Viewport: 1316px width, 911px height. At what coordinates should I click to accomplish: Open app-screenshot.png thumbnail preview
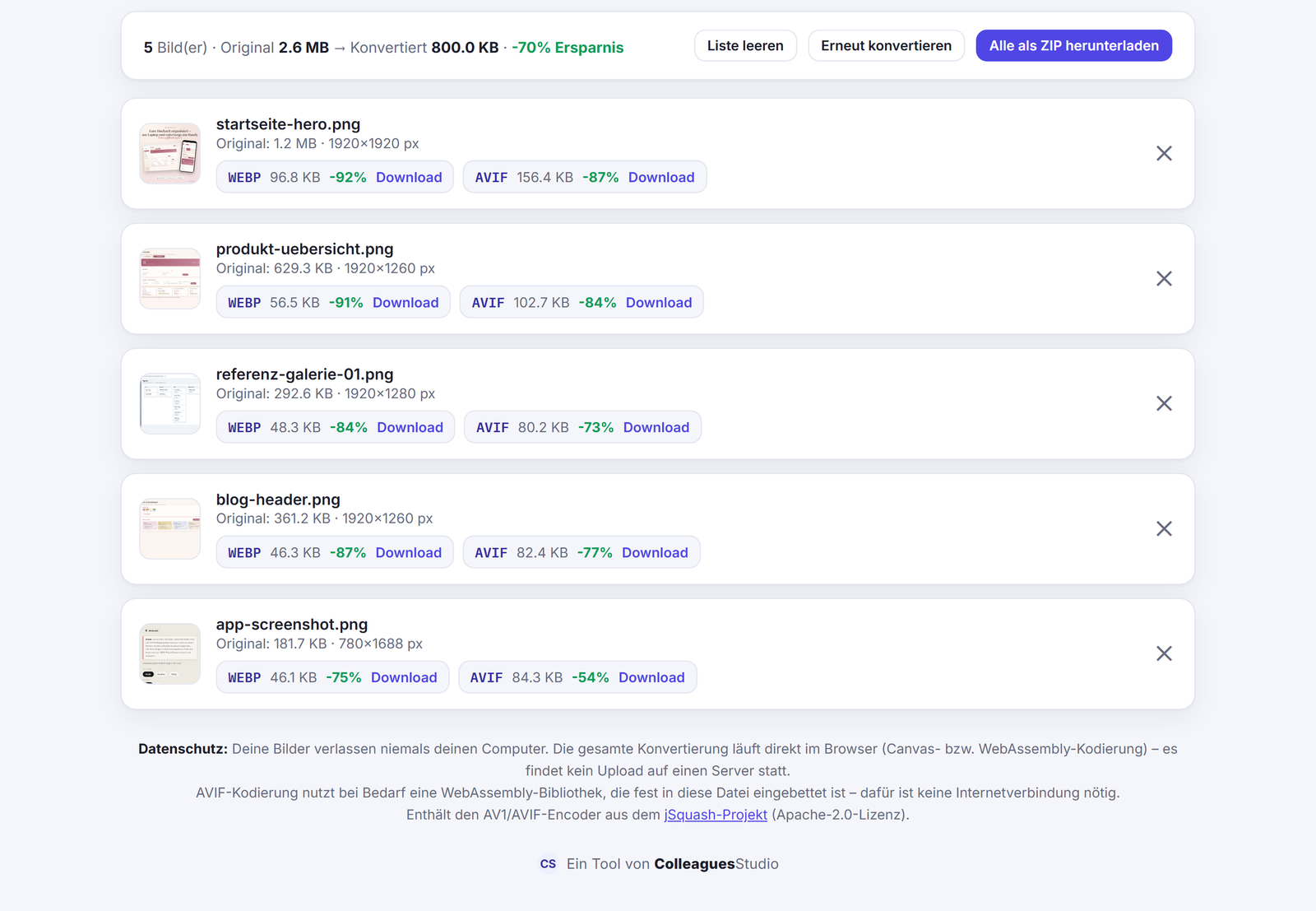pyautogui.click(x=170, y=654)
